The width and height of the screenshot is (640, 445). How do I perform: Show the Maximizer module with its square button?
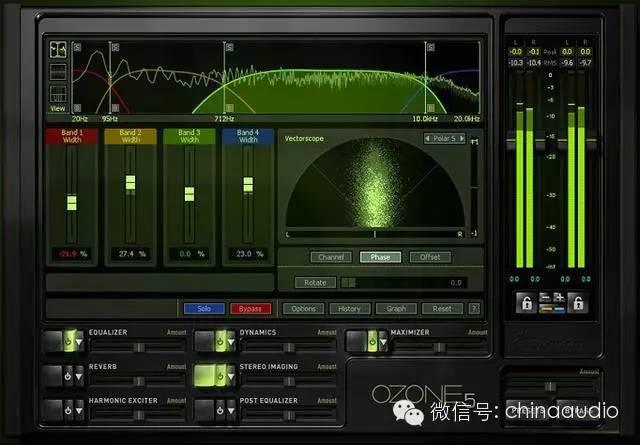tap(357, 341)
